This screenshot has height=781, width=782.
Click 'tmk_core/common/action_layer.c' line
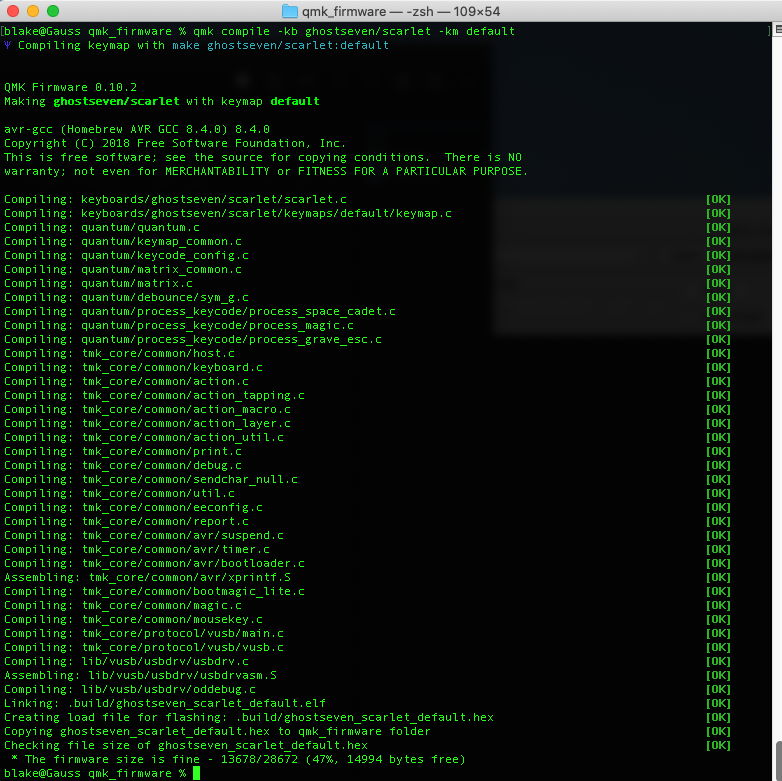click(x=147, y=422)
